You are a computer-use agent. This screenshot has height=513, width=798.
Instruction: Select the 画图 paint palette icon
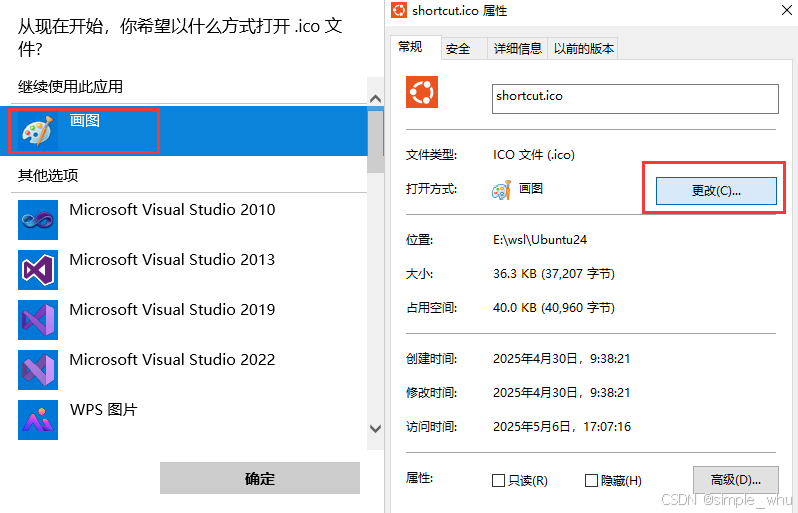(x=38, y=131)
